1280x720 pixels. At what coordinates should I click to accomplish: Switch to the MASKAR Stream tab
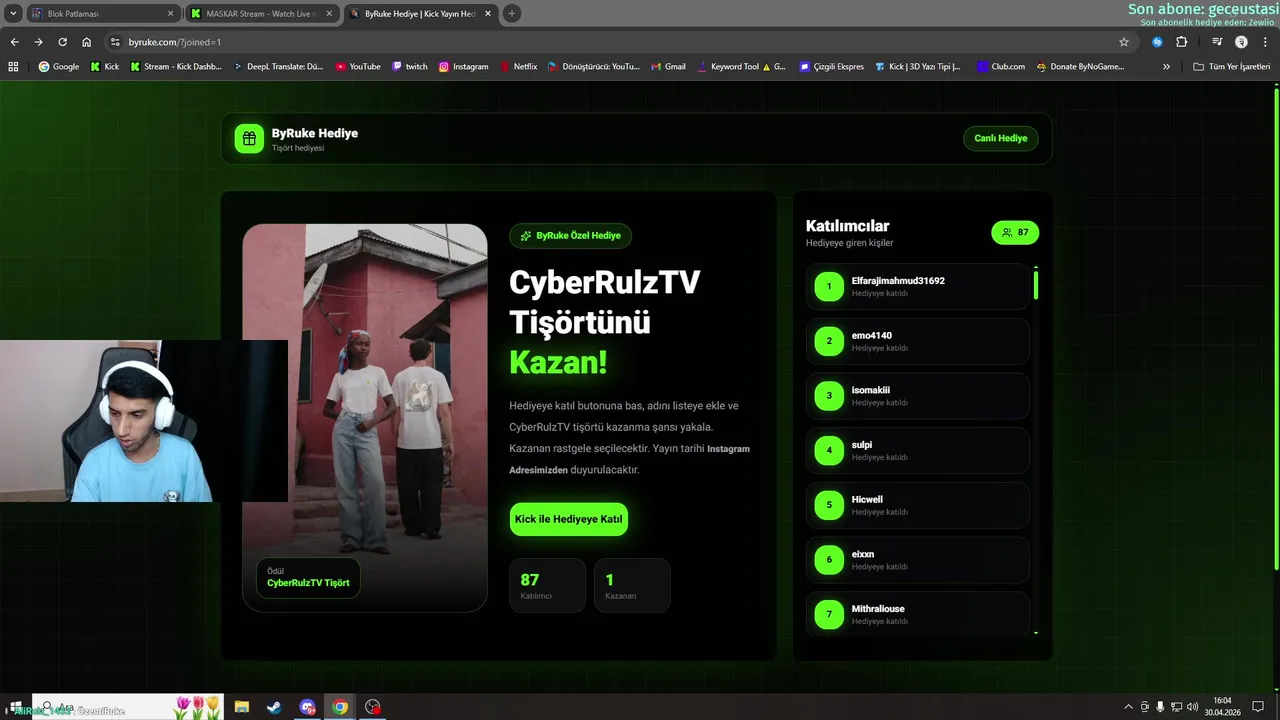click(262, 14)
